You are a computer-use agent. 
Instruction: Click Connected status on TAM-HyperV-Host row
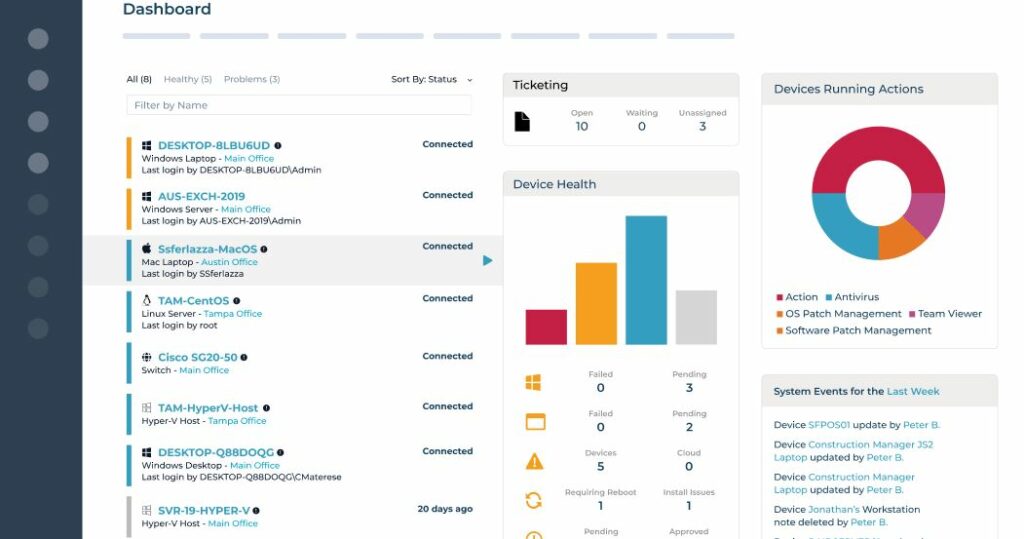coord(447,406)
